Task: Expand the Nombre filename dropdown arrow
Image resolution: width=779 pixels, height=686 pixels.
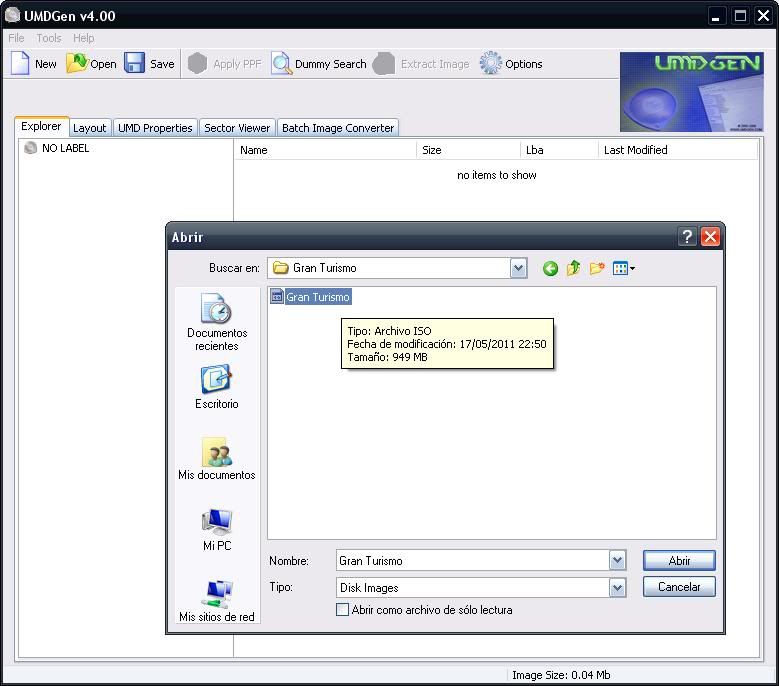Action: click(617, 561)
